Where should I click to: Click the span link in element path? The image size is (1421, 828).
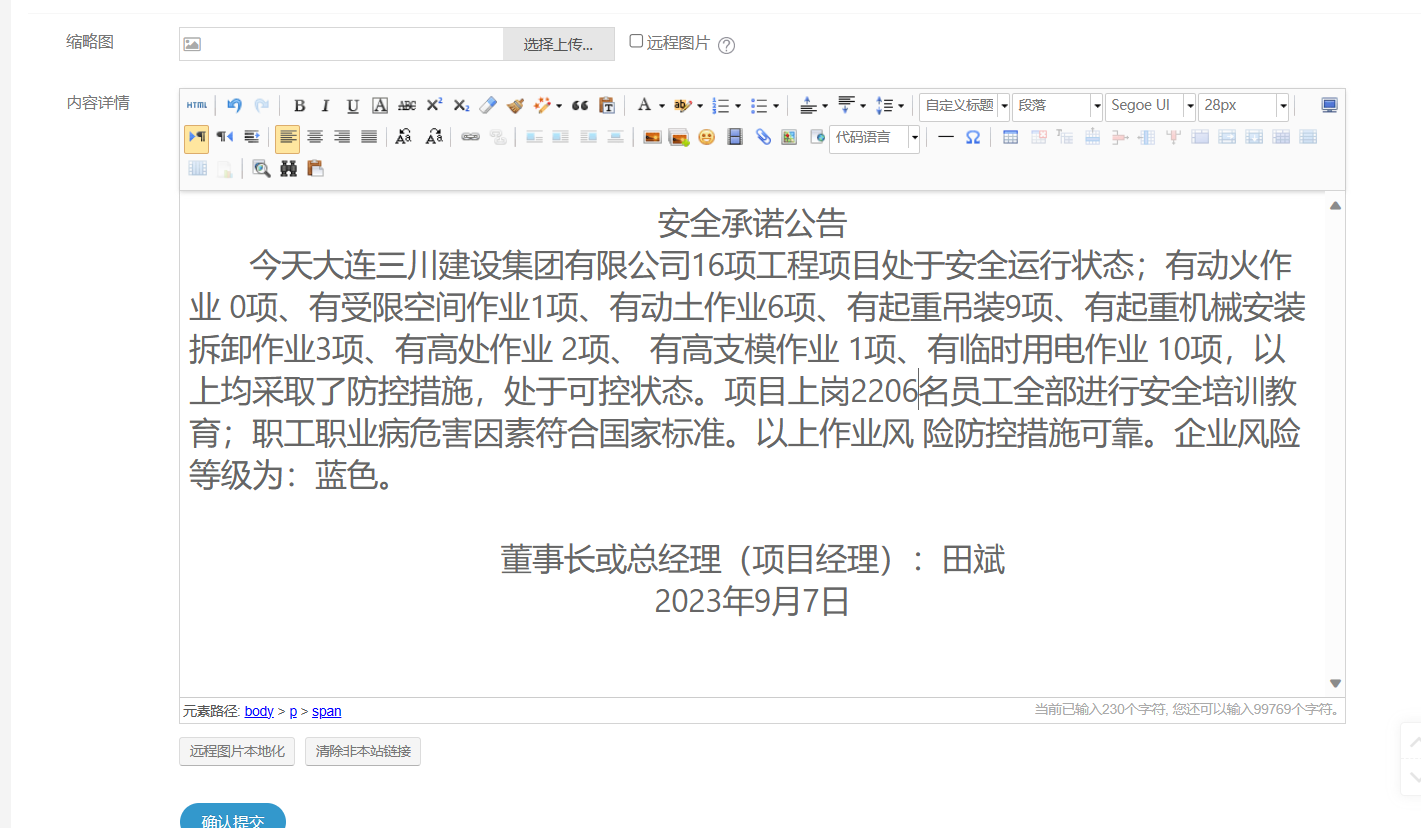tap(327, 711)
